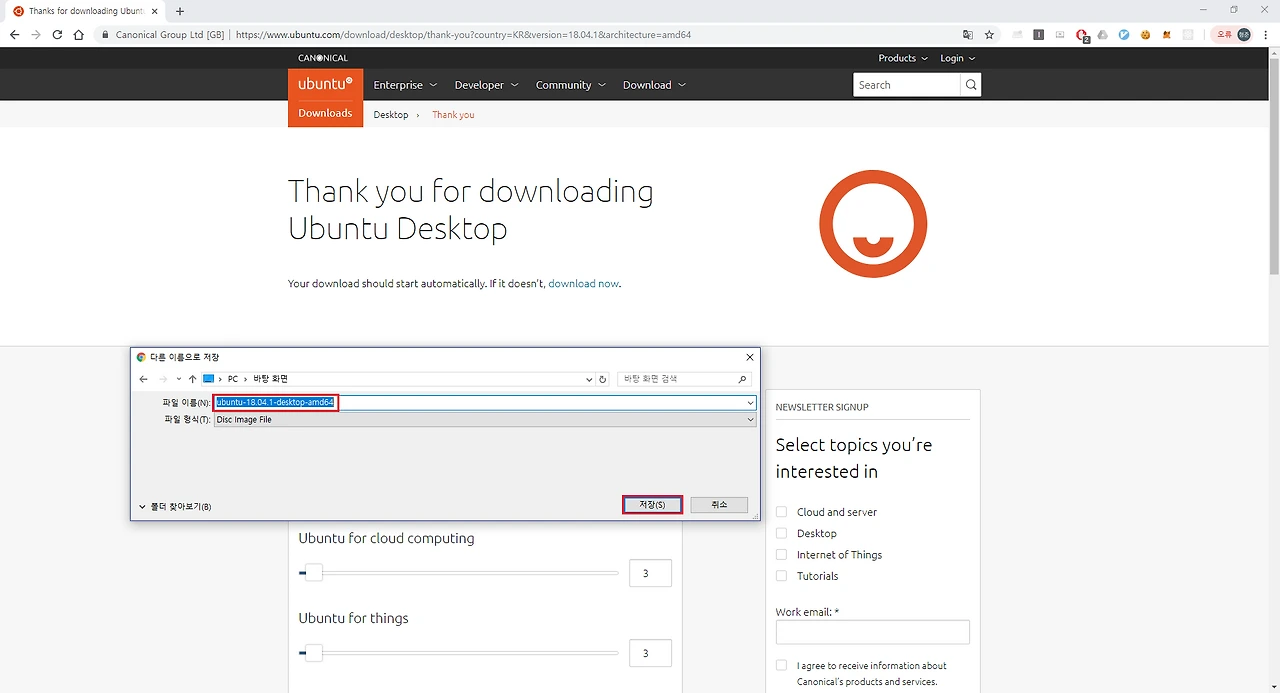Click the translate page icon

pos(967,34)
